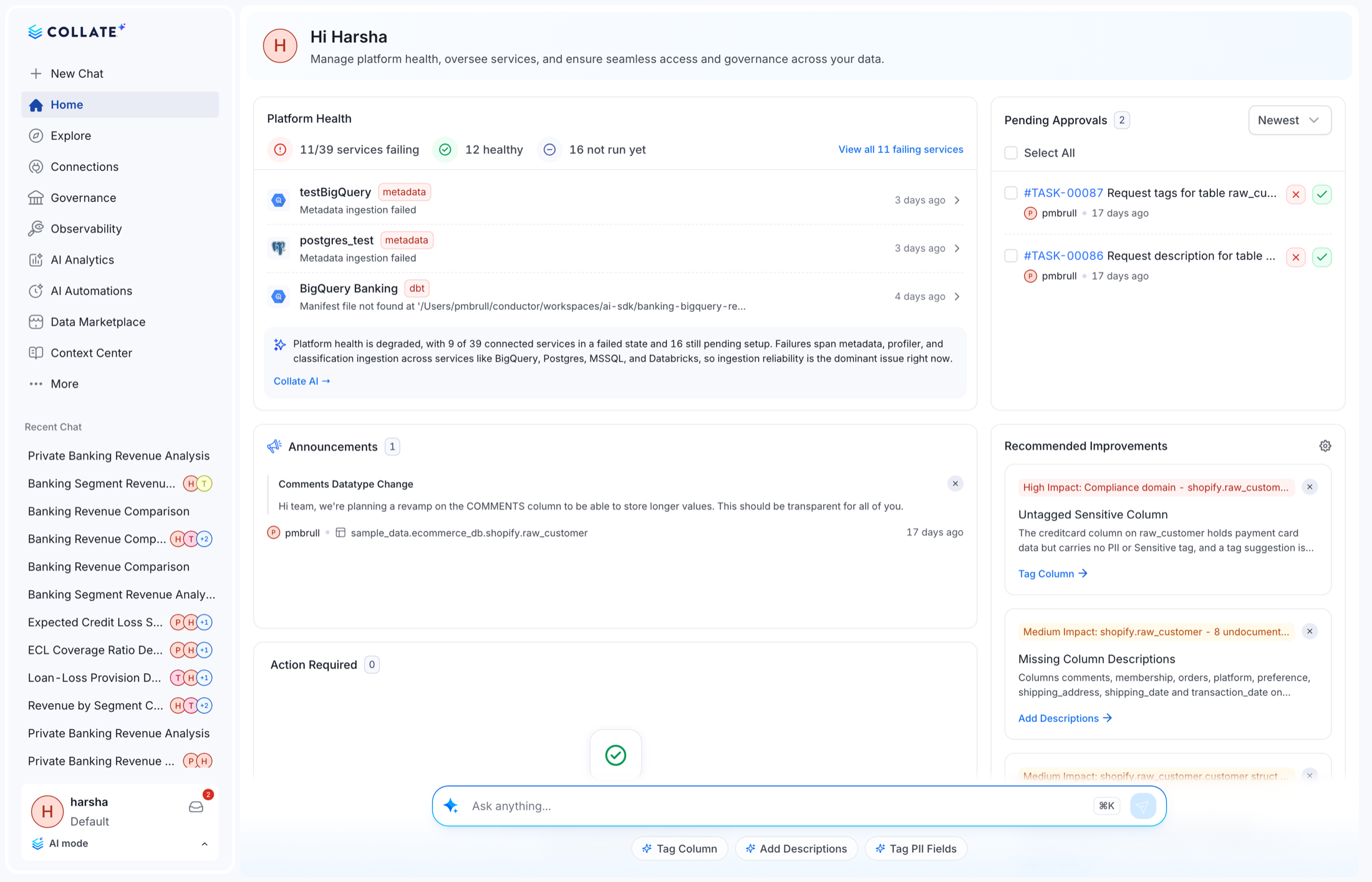Open Revenue by Segment C... recent chat
This screenshot has height=882, width=1372.
120,705
